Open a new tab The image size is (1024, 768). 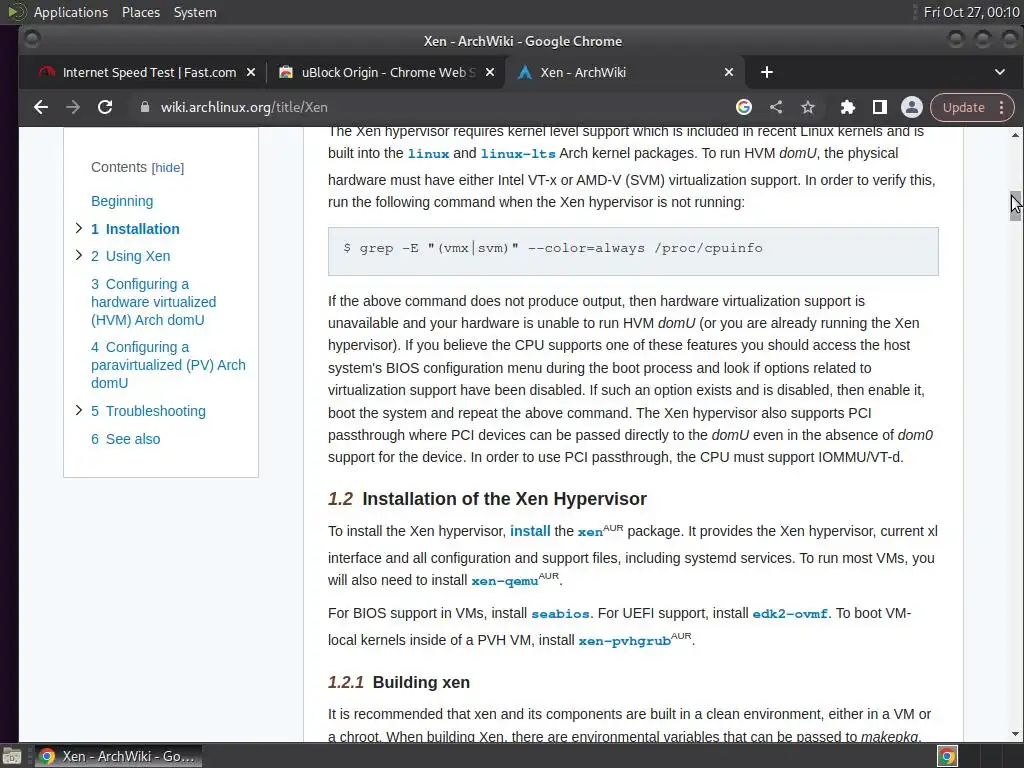click(767, 72)
